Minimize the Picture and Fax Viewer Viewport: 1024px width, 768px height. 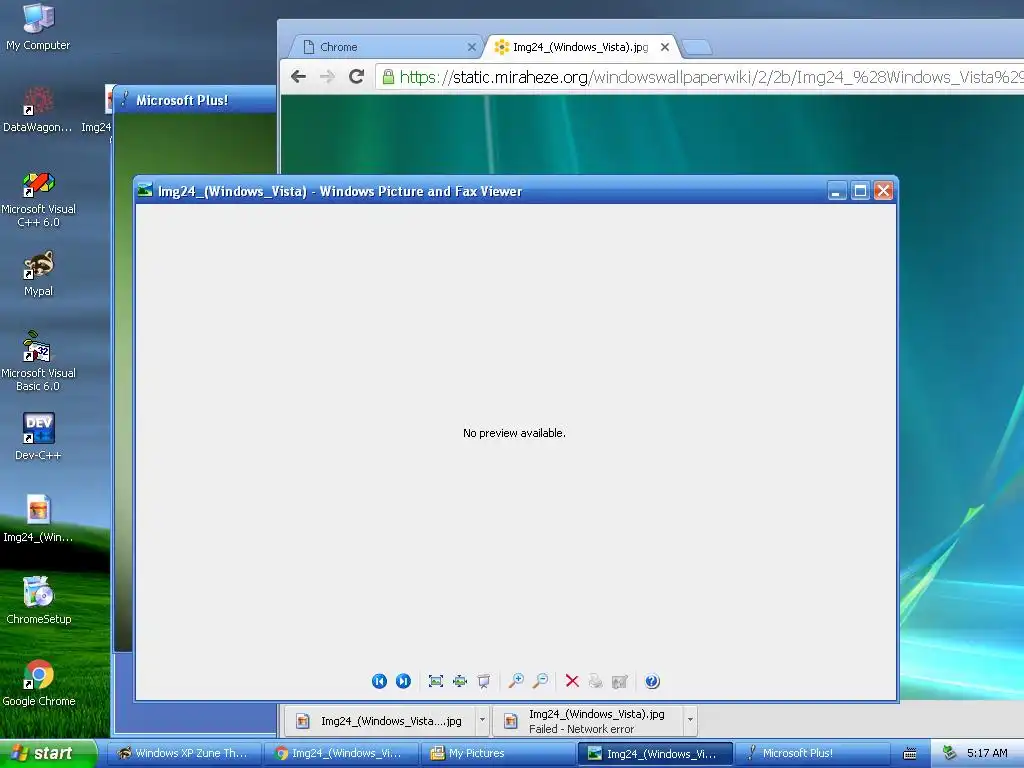837,191
